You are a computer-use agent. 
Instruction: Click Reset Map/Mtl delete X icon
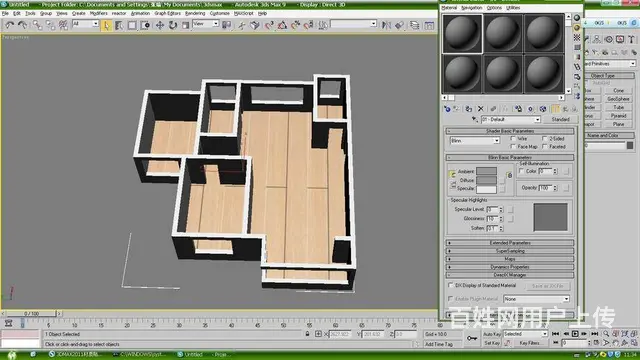(x=480, y=109)
